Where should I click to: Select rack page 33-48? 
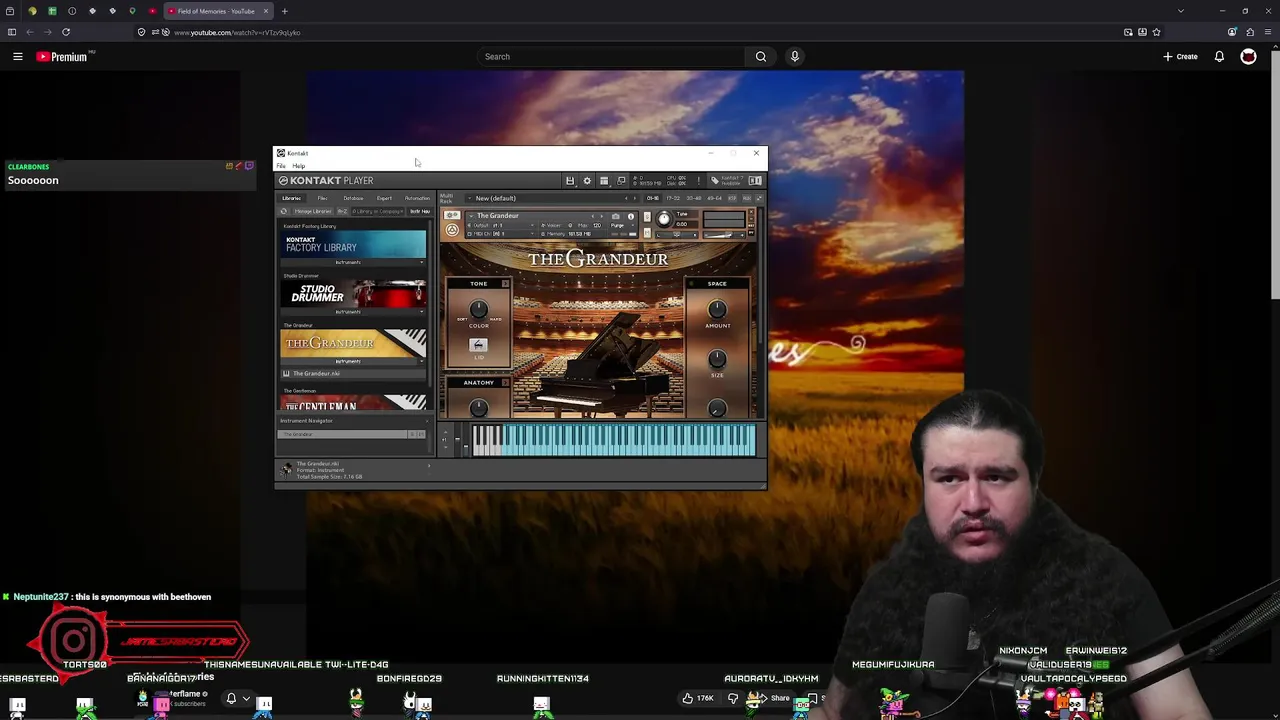[694, 198]
